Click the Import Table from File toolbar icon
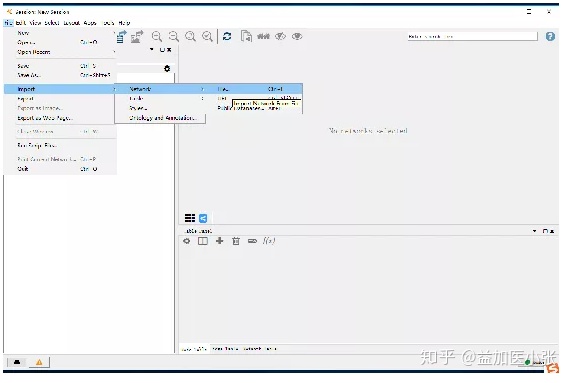Viewport: 571px width, 383px height. tap(121, 36)
